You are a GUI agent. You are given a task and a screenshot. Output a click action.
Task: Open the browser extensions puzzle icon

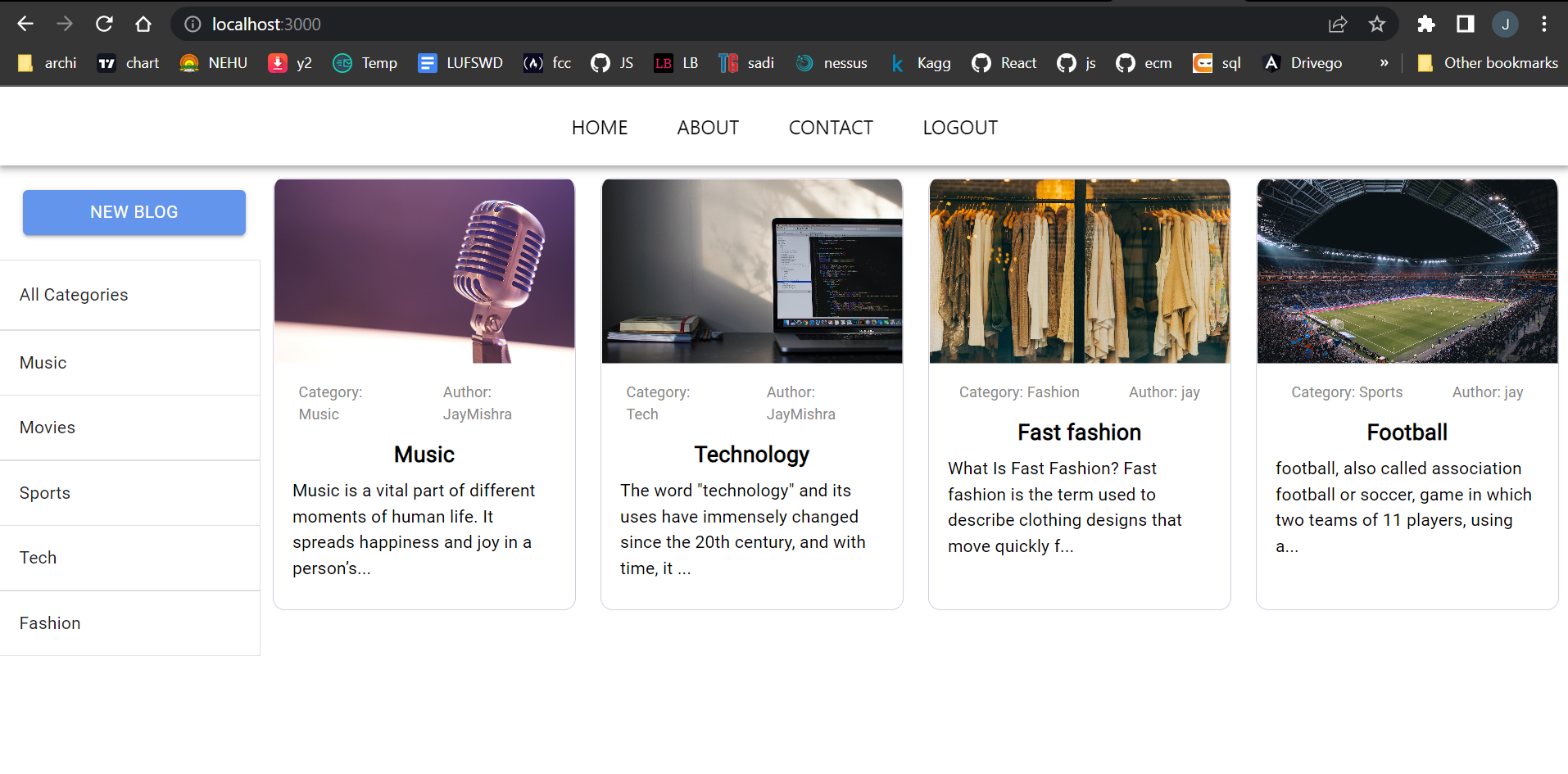pyautogui.click(x=1426, y=24)
